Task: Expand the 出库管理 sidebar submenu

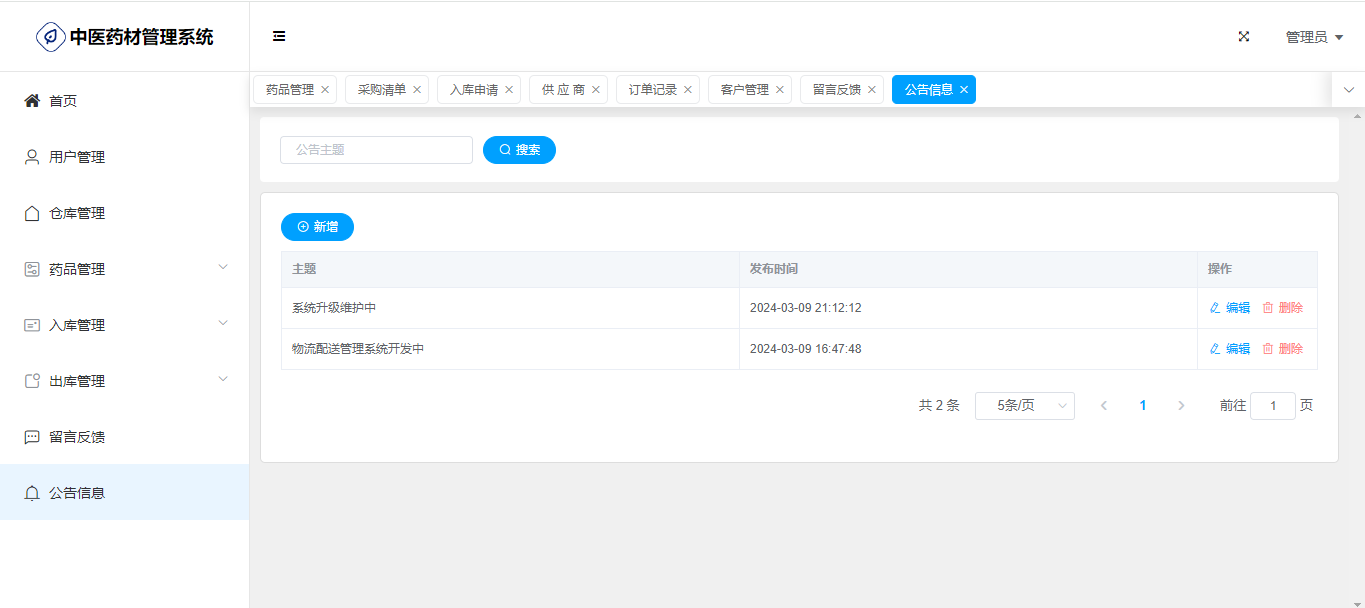Action: coord(223,379)
